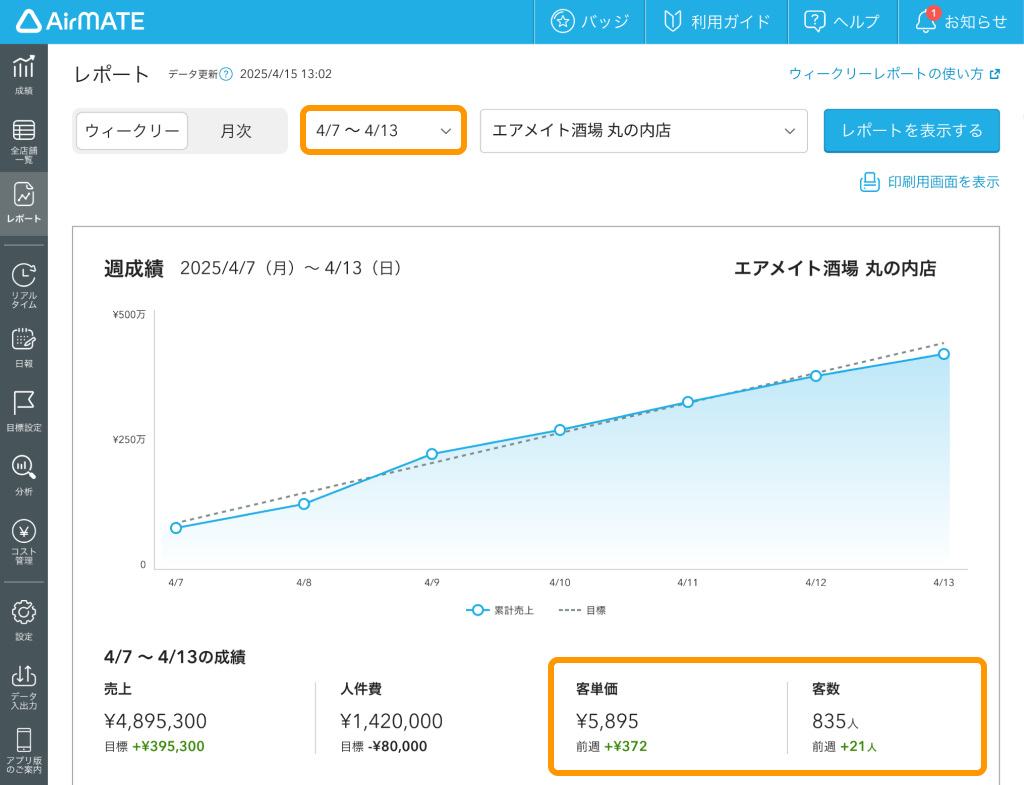
Task: Click the 前週 +21人 text
Action: [844, 746]
